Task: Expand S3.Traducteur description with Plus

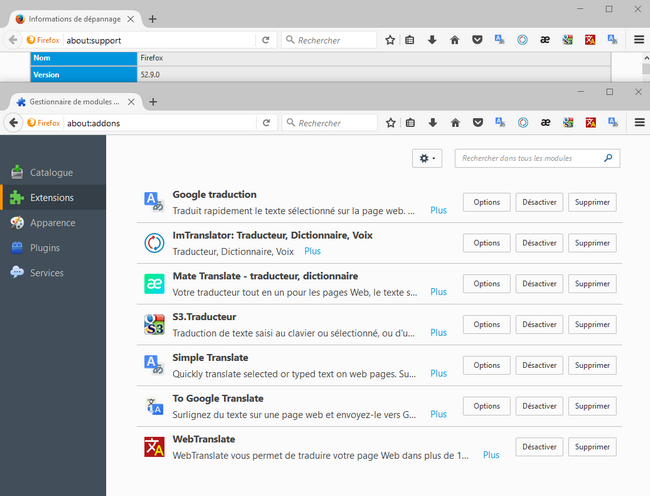Action: (438, 333)
